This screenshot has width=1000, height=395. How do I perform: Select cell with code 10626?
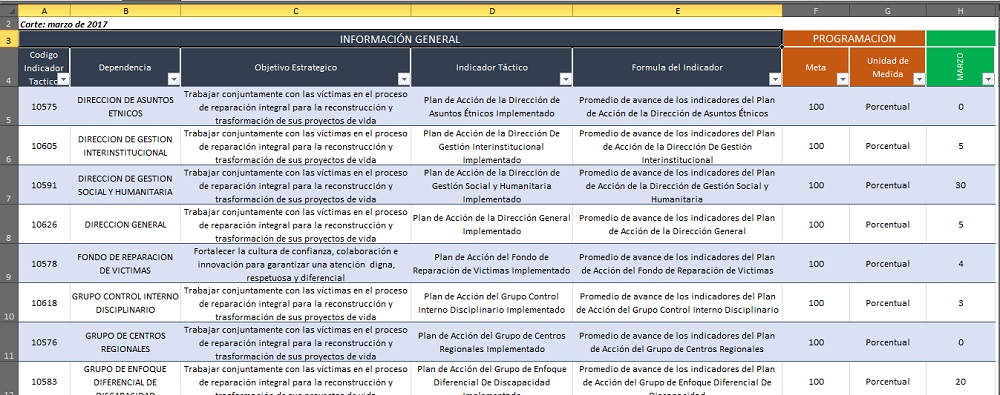tap(44, 225)
